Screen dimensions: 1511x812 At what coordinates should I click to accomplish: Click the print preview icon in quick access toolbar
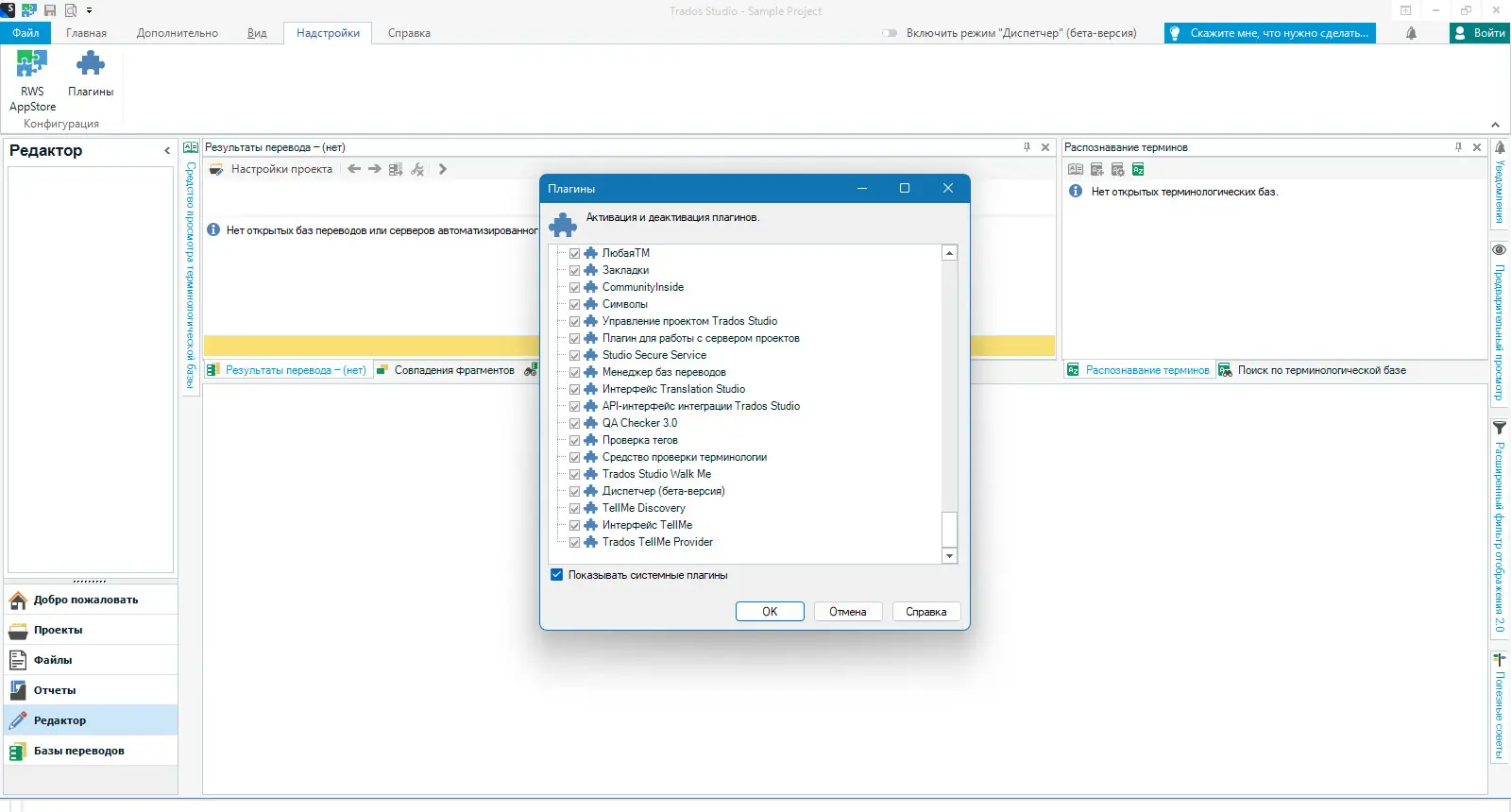tap(71, 10)
